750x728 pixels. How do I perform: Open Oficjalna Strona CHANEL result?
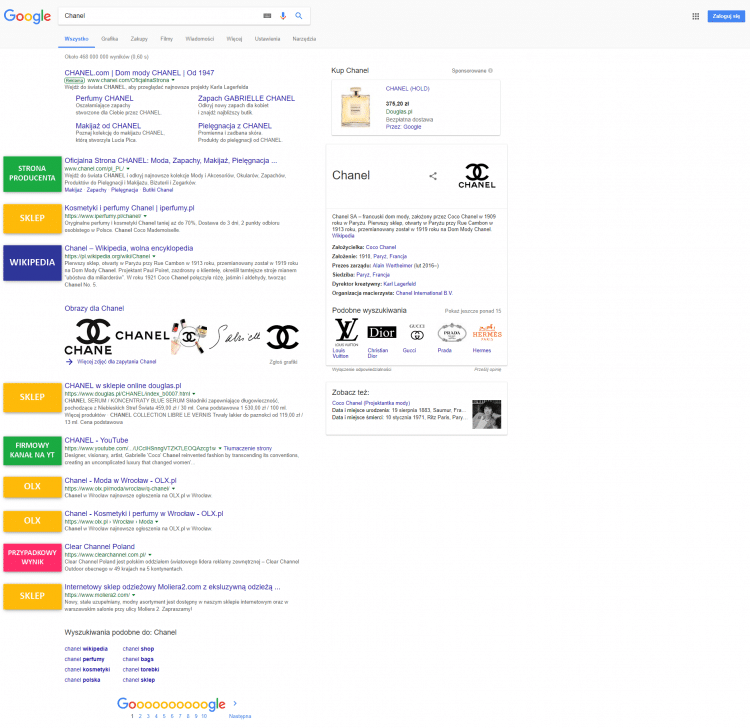tap(171, 161)
